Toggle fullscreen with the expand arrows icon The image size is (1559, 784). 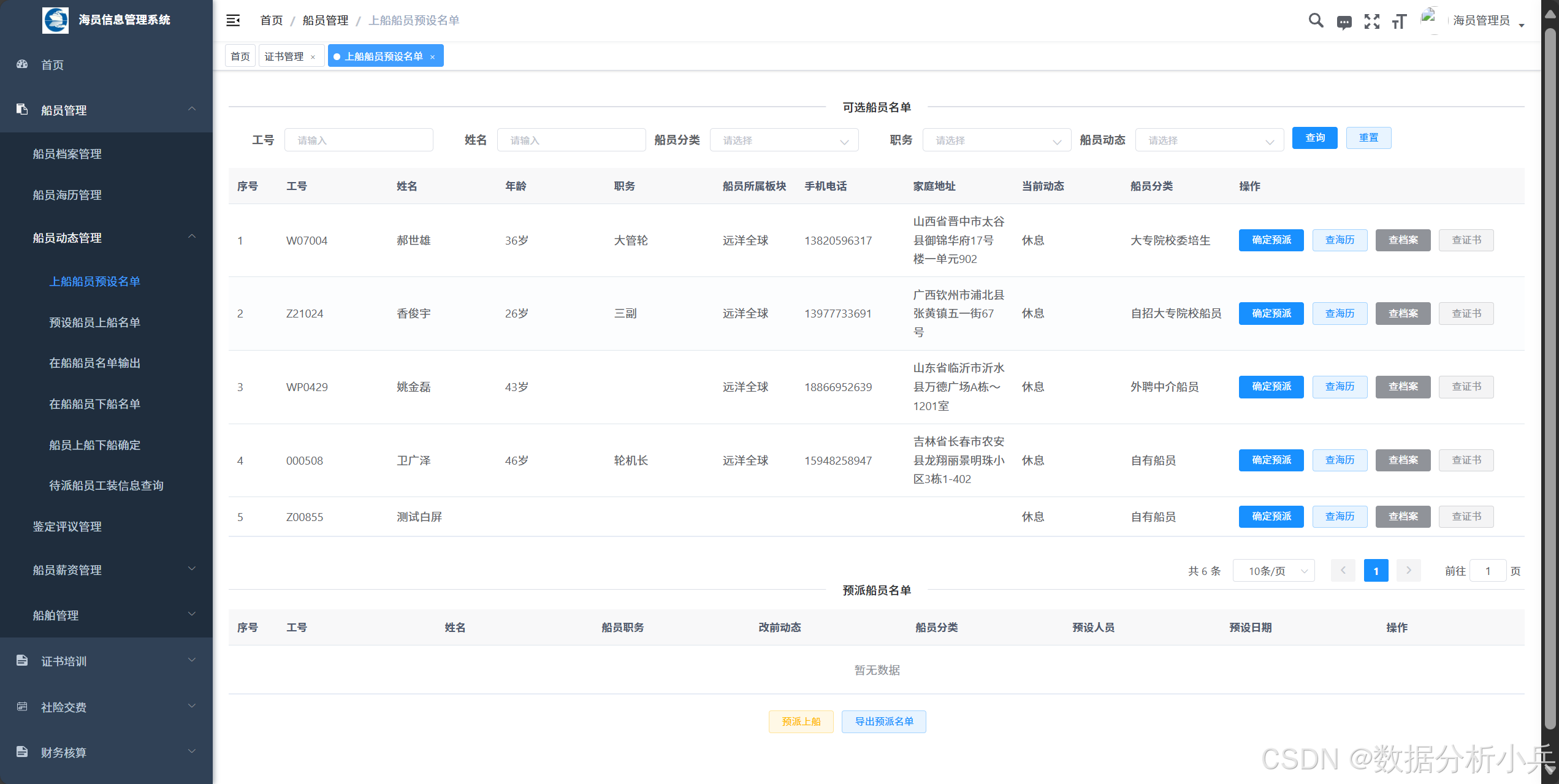pos(1372,21)
